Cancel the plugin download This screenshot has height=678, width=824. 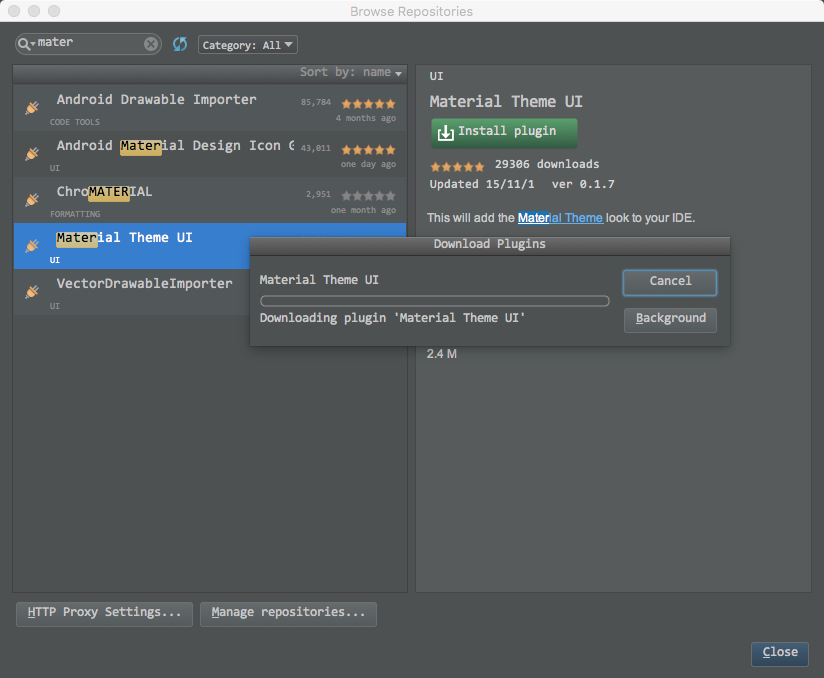[x=670, y=282]
